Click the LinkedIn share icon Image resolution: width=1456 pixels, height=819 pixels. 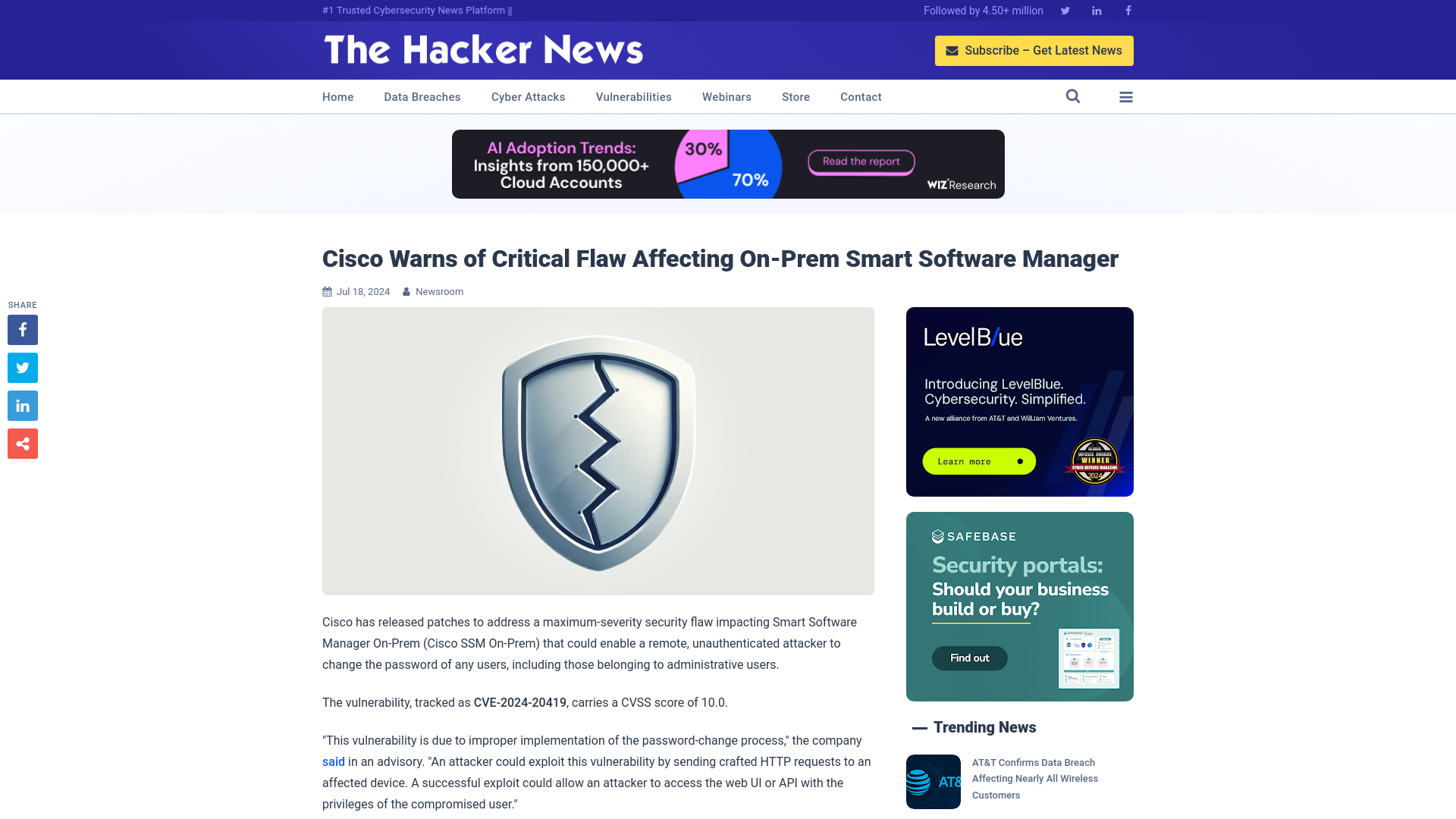pyautogui.click(x=22, y=406)
